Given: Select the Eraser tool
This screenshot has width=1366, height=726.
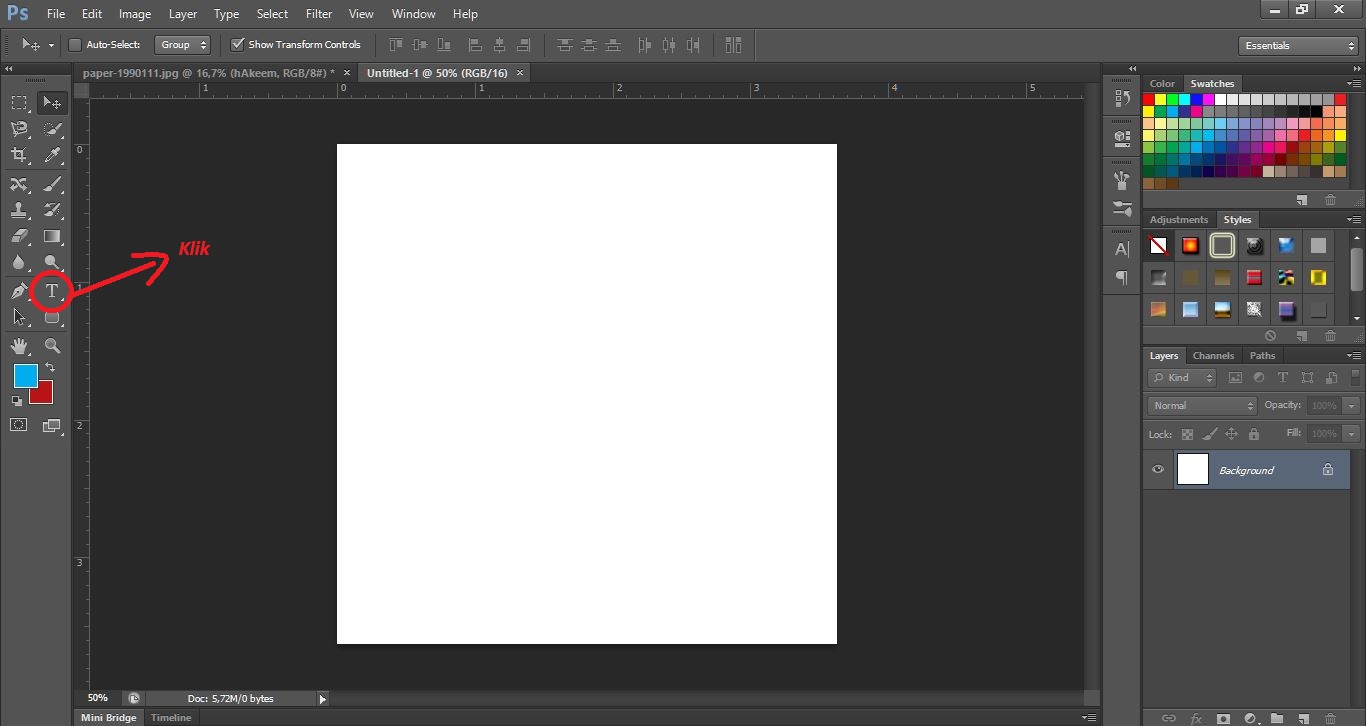Looking at the screenshot, I should [19, 237].
